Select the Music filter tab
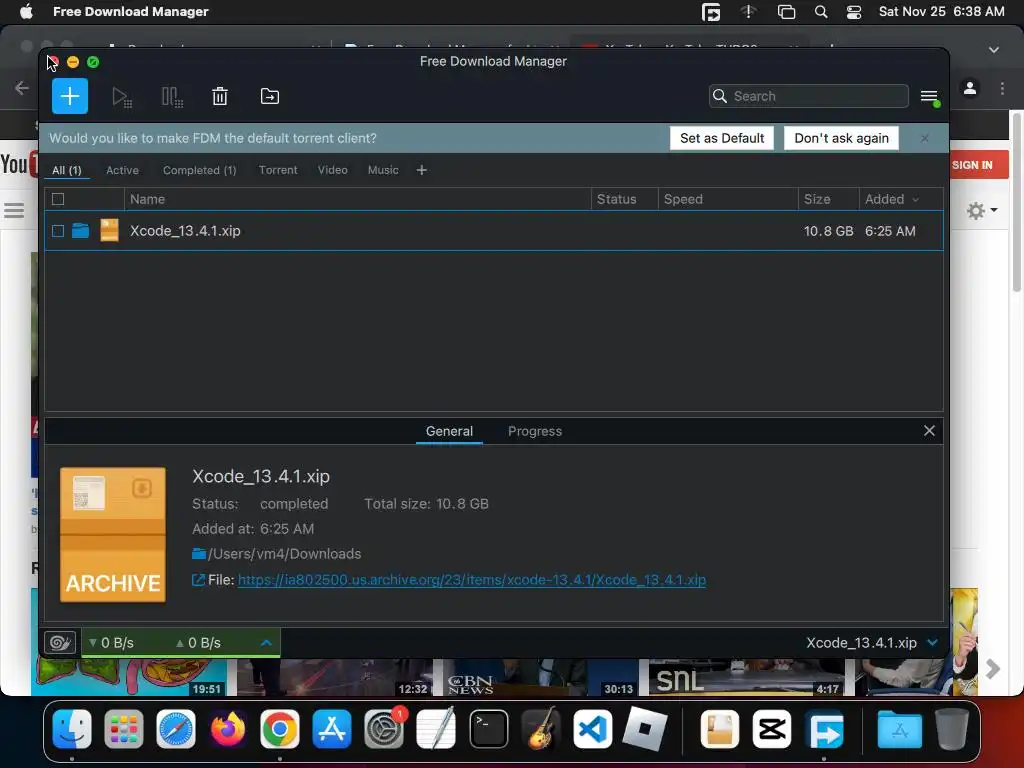This screenshot has width=1024, height=768. click(383, 170)
